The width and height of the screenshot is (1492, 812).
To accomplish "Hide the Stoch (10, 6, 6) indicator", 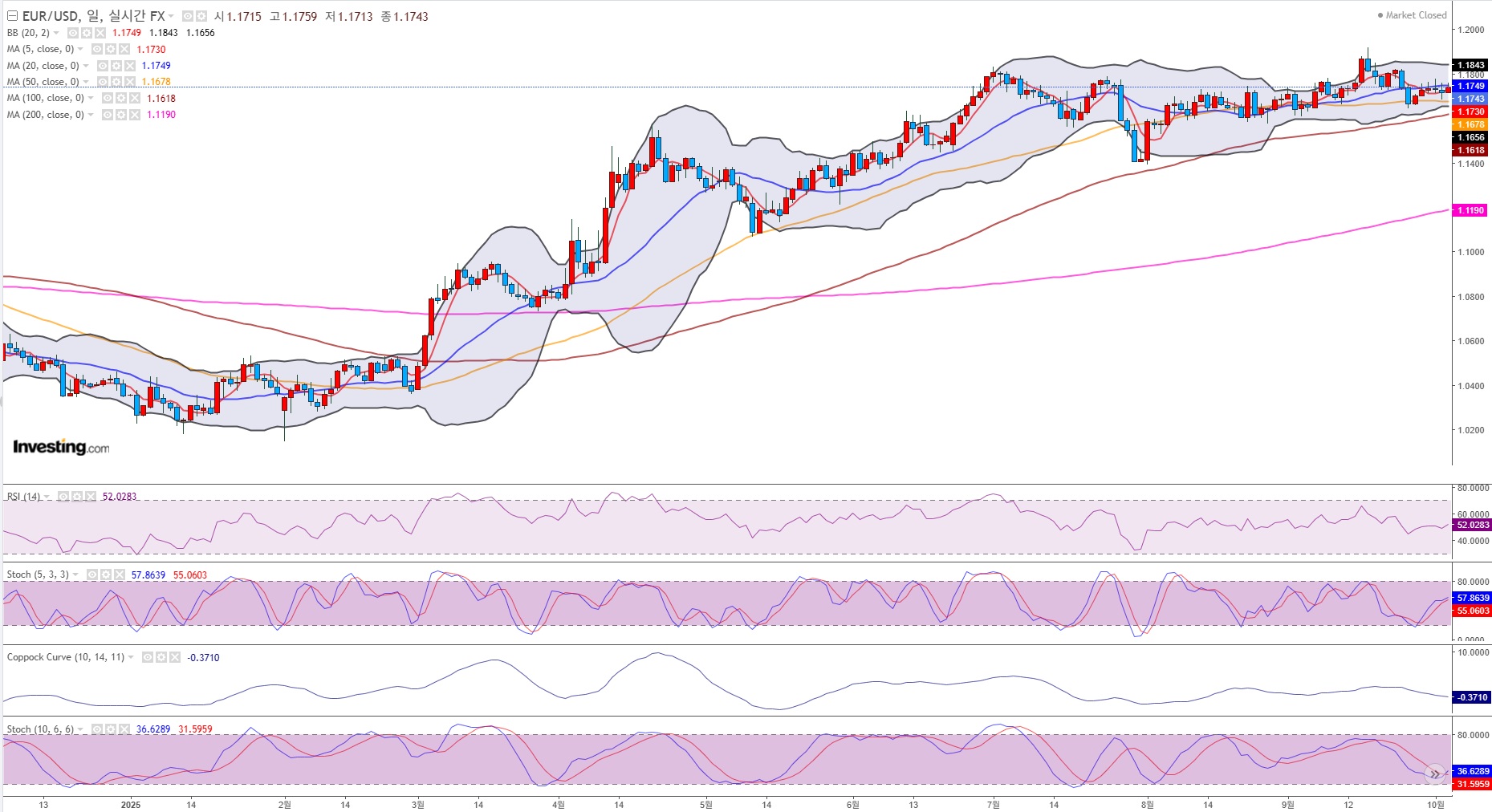I will tap(97, 729).
